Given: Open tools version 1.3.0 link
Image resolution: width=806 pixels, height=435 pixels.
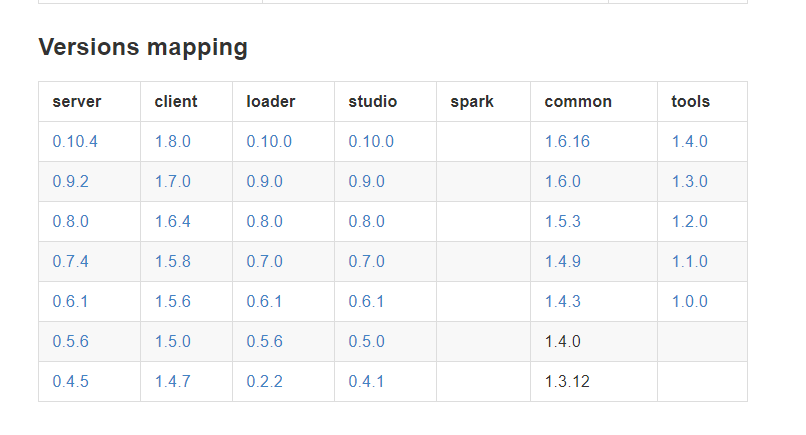Looking at the screenshot, I should click(690, 182).
